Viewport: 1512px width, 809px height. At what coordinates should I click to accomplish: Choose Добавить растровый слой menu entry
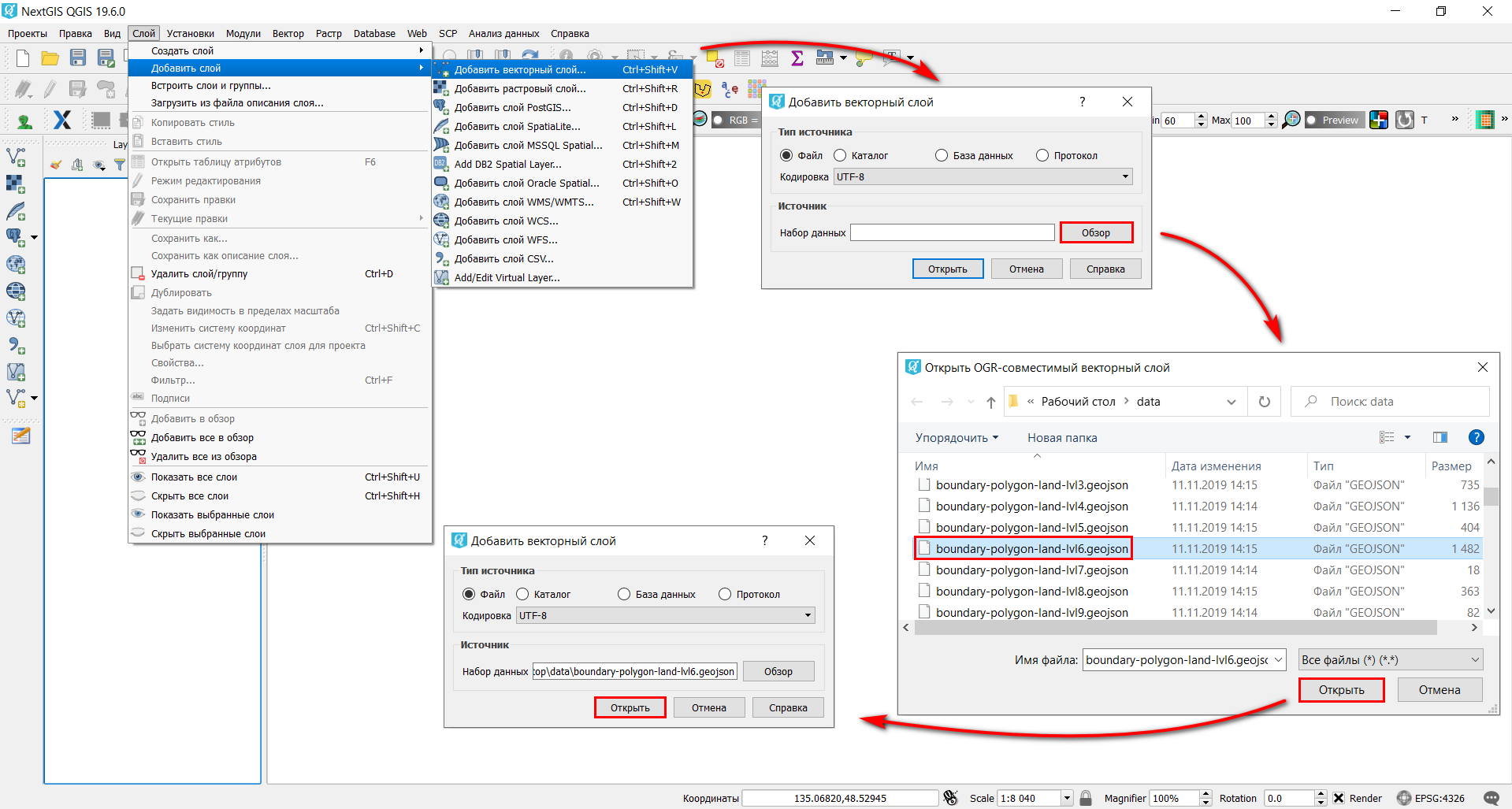520,88
